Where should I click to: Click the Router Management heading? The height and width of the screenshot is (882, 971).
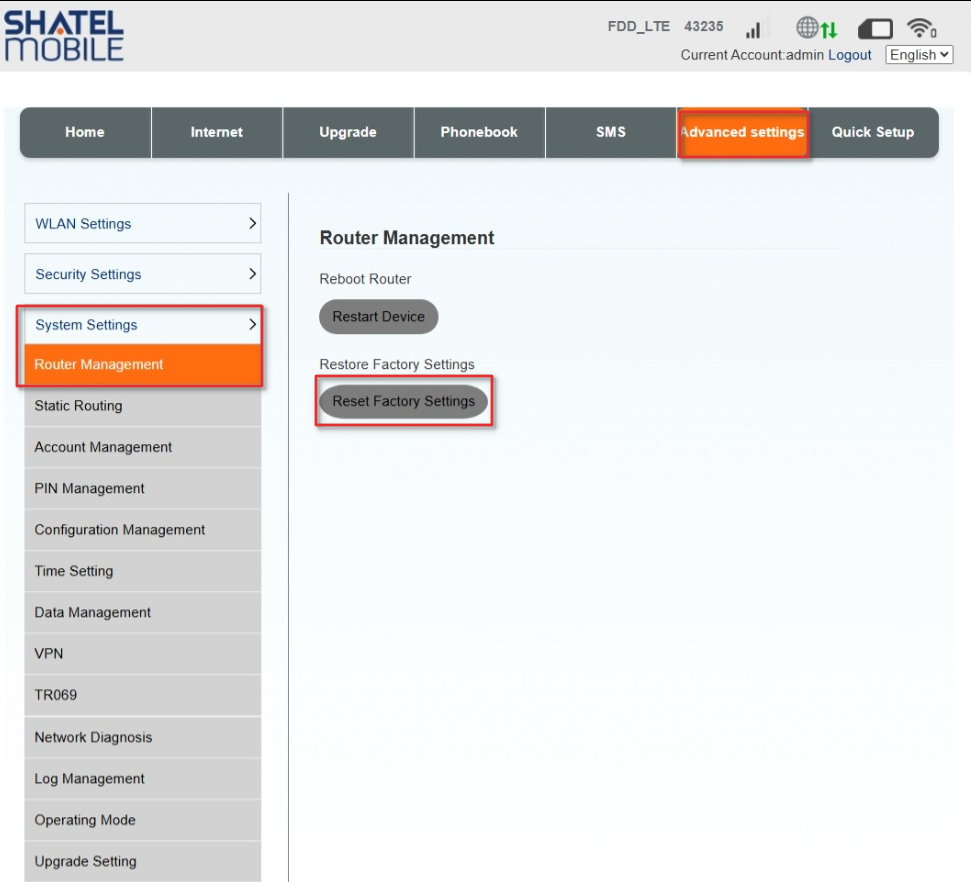[x=407, y=238]
